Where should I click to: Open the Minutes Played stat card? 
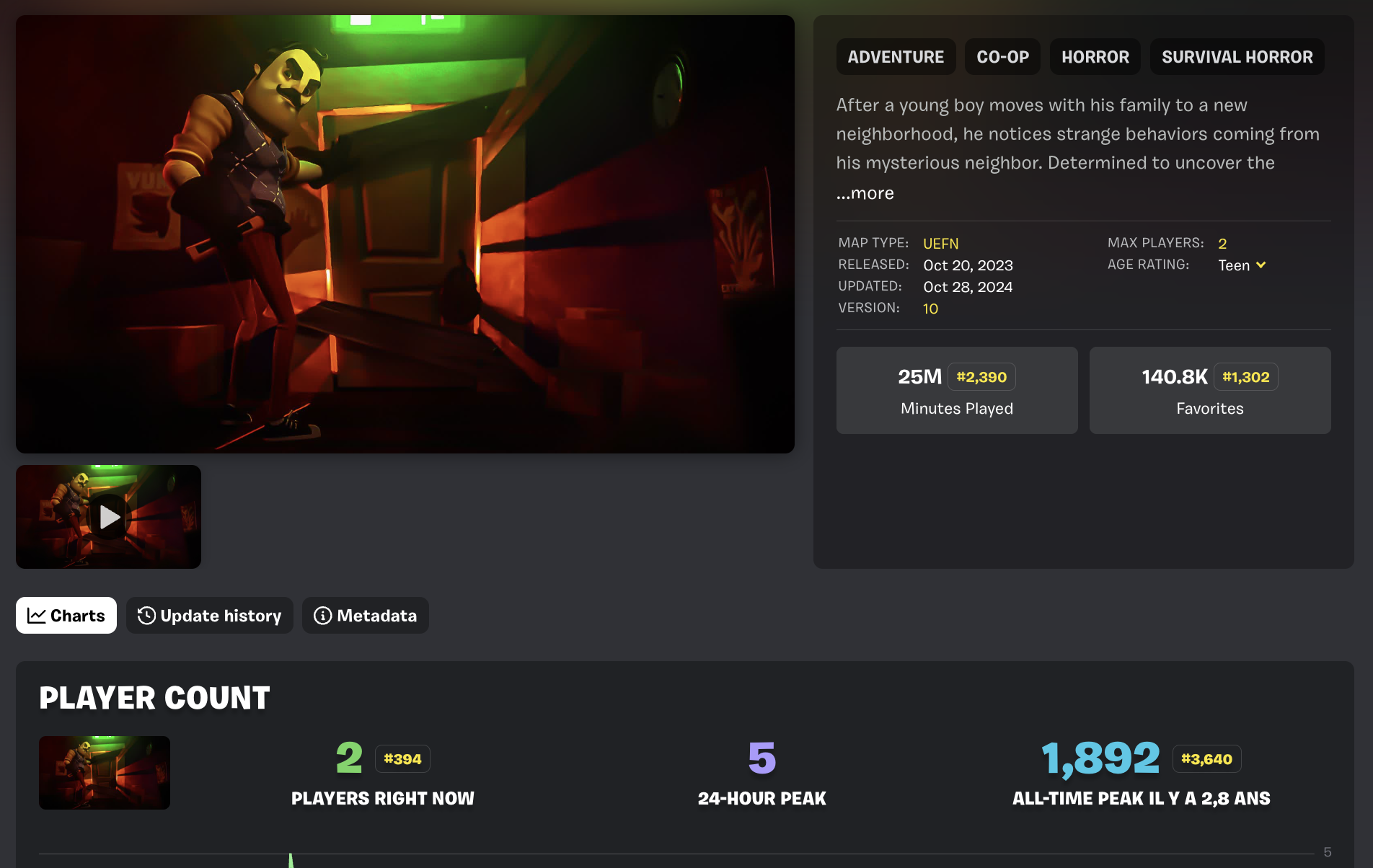957,390
